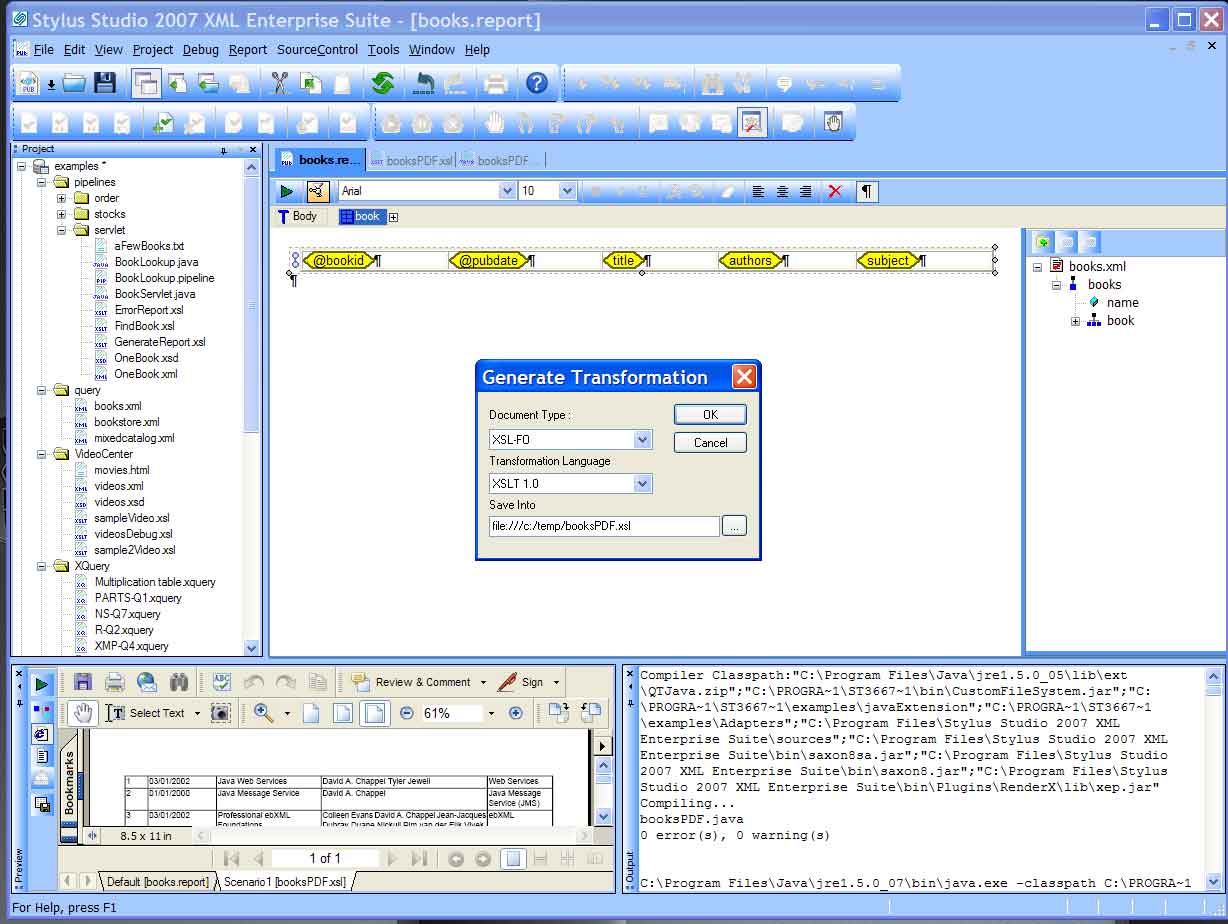
Task: Open font size dropdown showing 10
Action: (x=567, y=191)
